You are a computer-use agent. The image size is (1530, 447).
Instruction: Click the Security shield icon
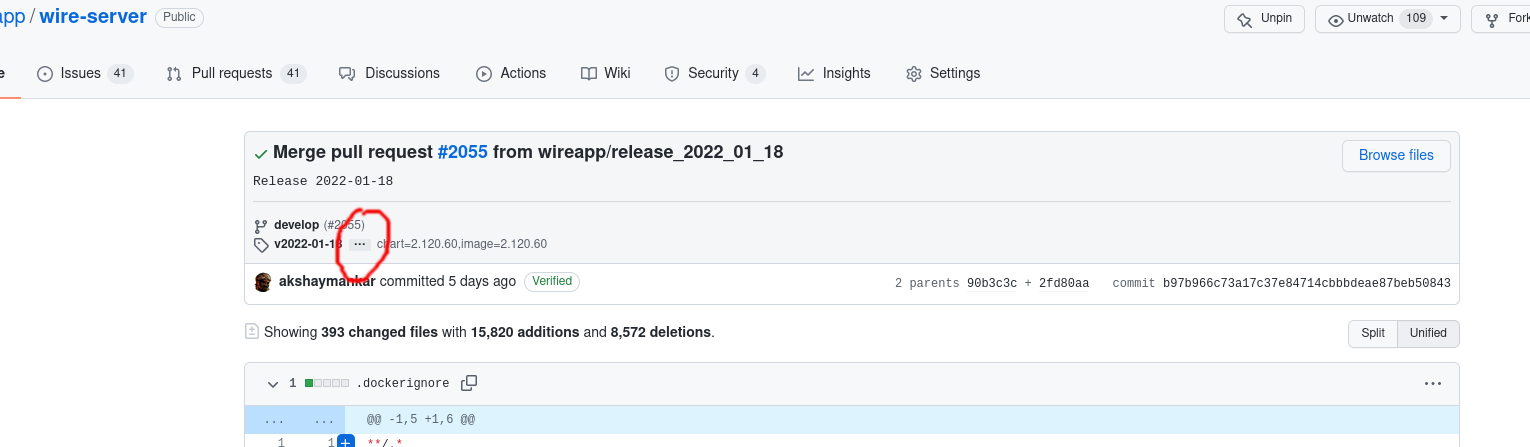672,73
